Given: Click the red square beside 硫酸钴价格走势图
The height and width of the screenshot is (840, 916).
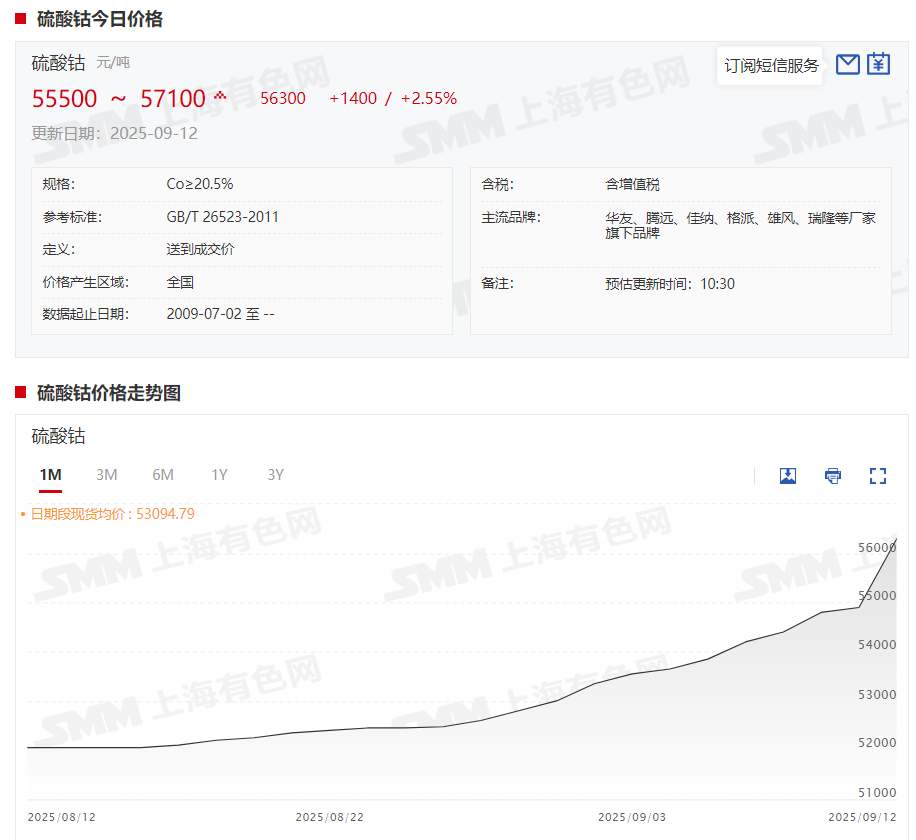Looking at the screenshot, I should 20,393.
